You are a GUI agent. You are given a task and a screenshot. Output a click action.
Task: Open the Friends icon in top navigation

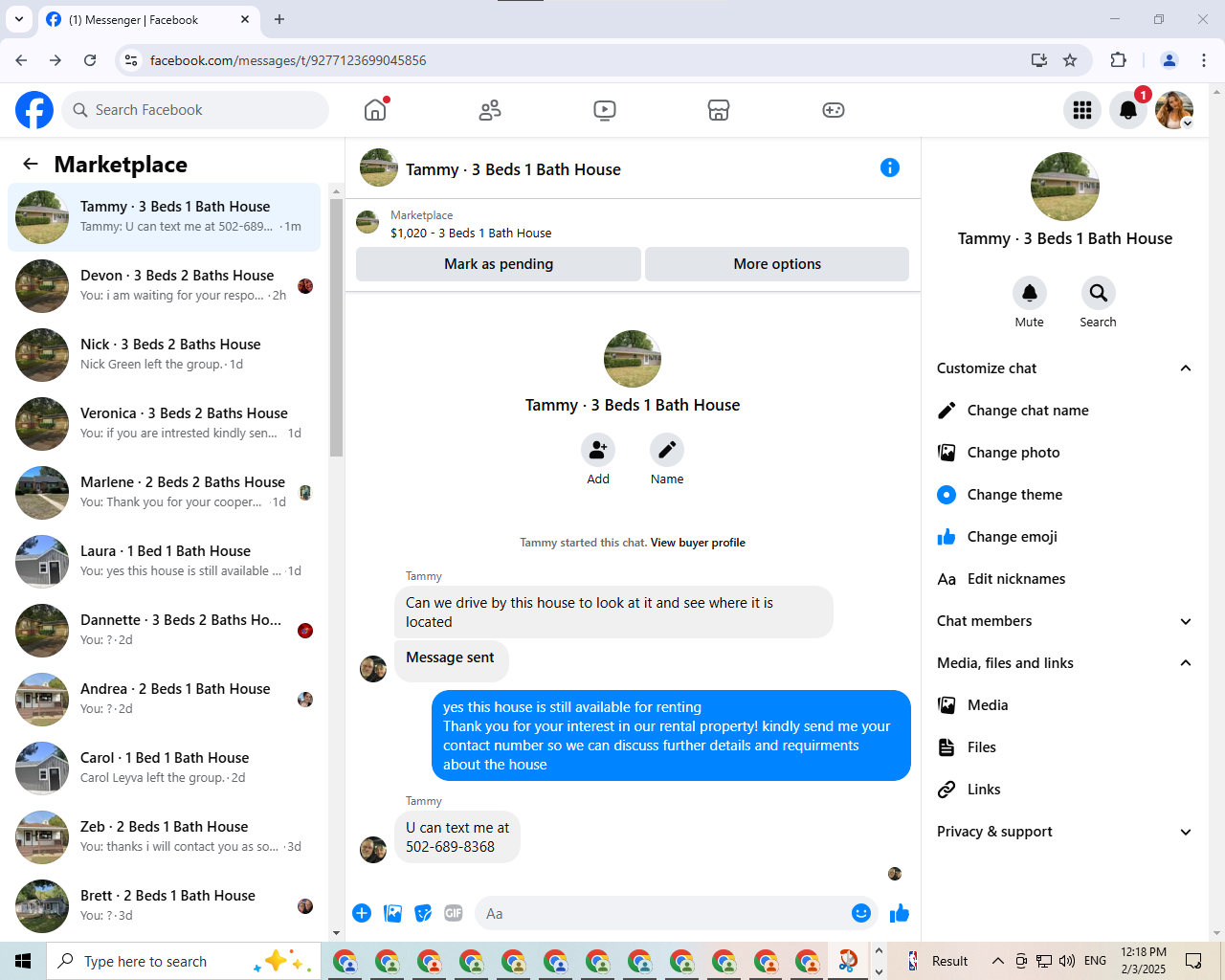[x=490, y=110]
